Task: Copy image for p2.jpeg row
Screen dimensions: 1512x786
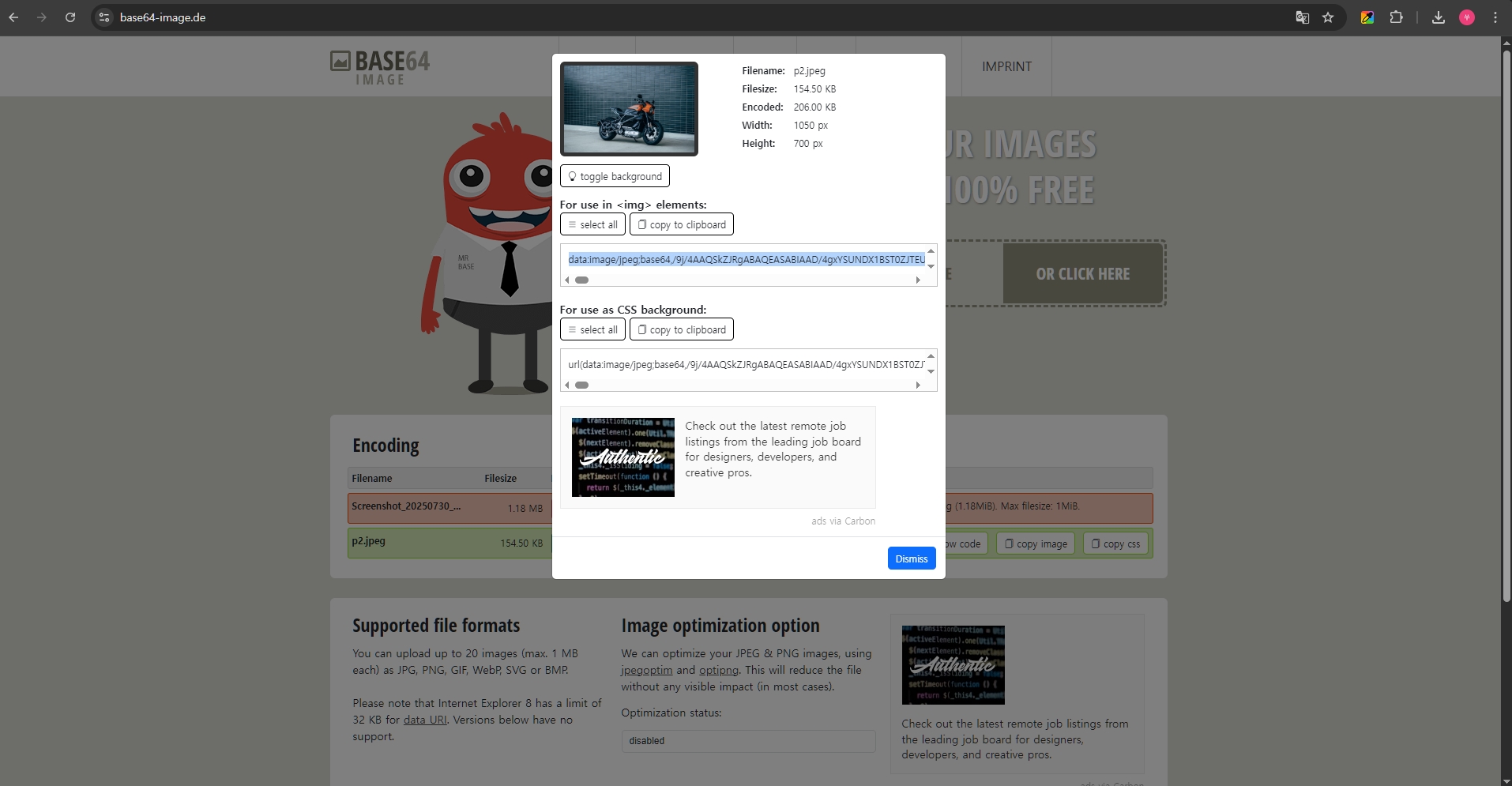Action: click(x=1036, y=543)
